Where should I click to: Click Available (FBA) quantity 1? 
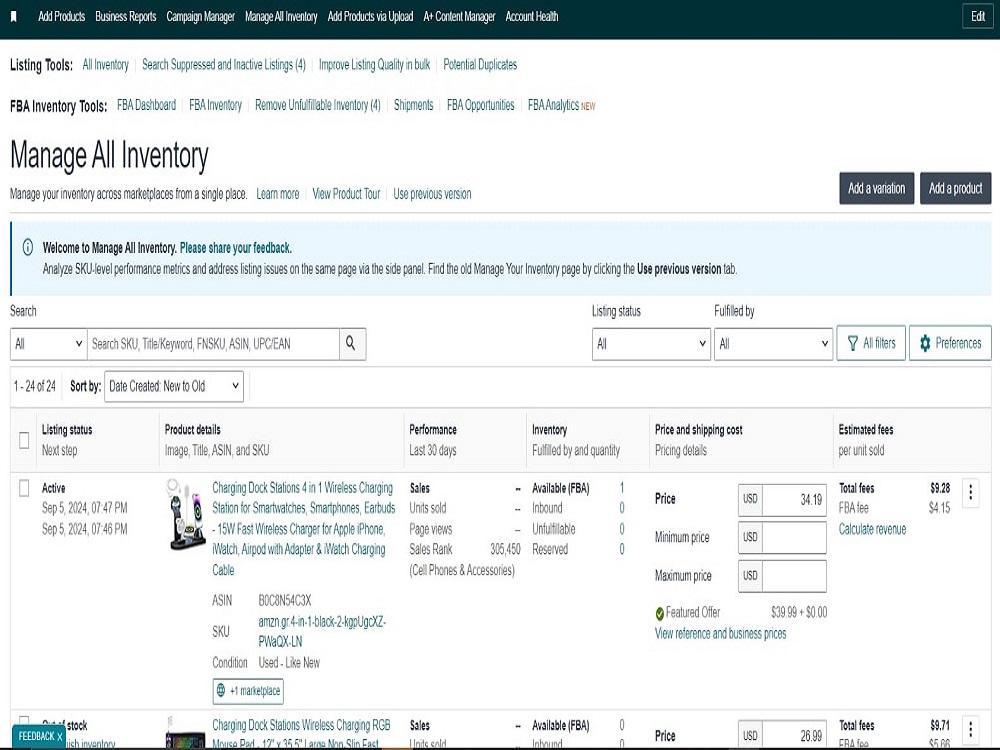[x=622, y=489]
